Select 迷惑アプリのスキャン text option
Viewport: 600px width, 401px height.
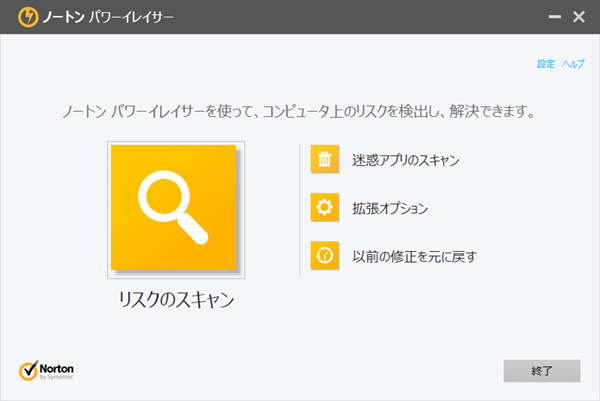point(406,160)
